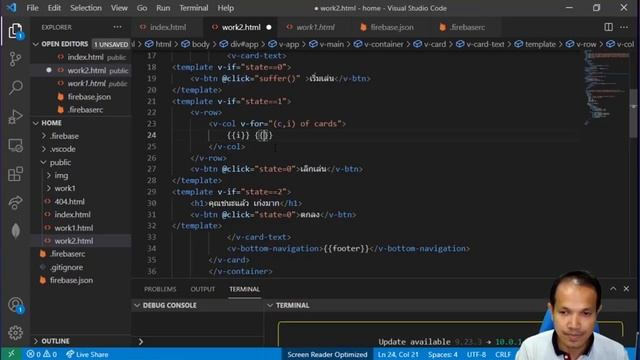The height and width of the screenshot is (360, 640).
Task: Open the Search view
Action: tap(16, 87)
